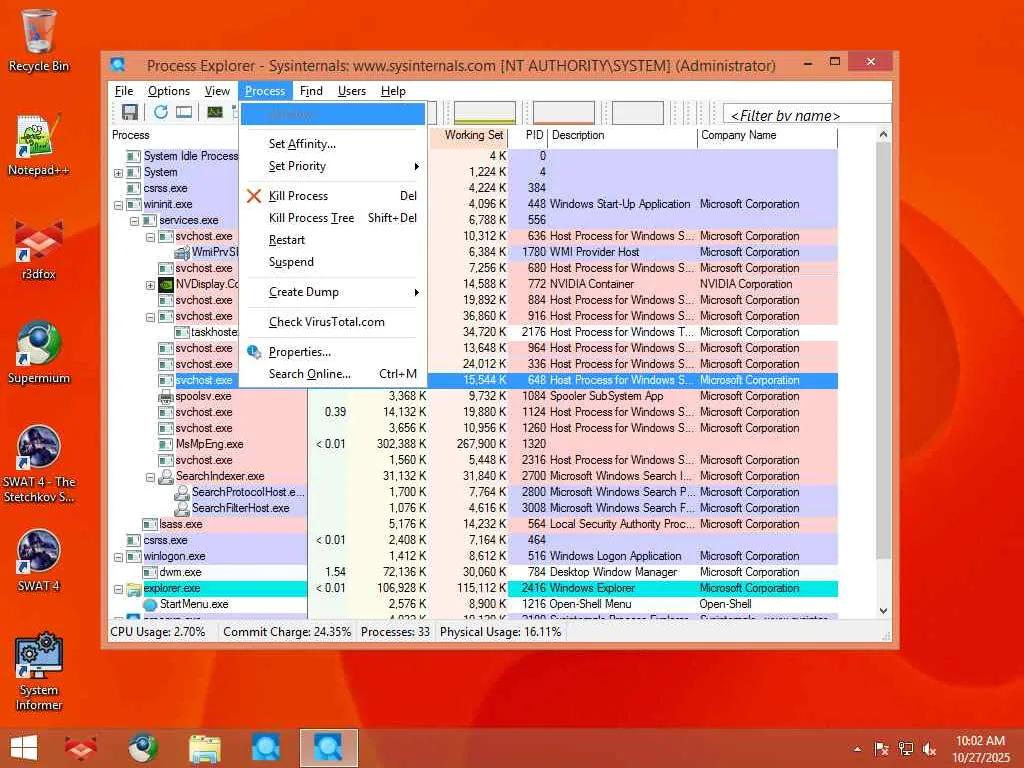Click the Refresh Now toolbar icon

coord(161,112)
